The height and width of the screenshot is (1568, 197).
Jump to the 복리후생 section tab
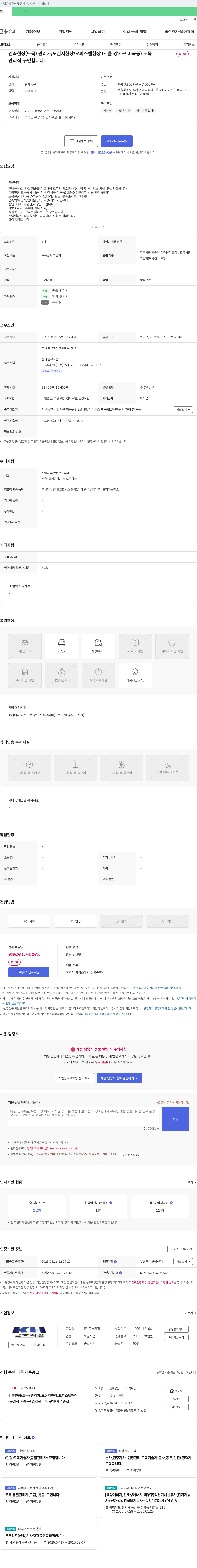(x=116, y=44)
